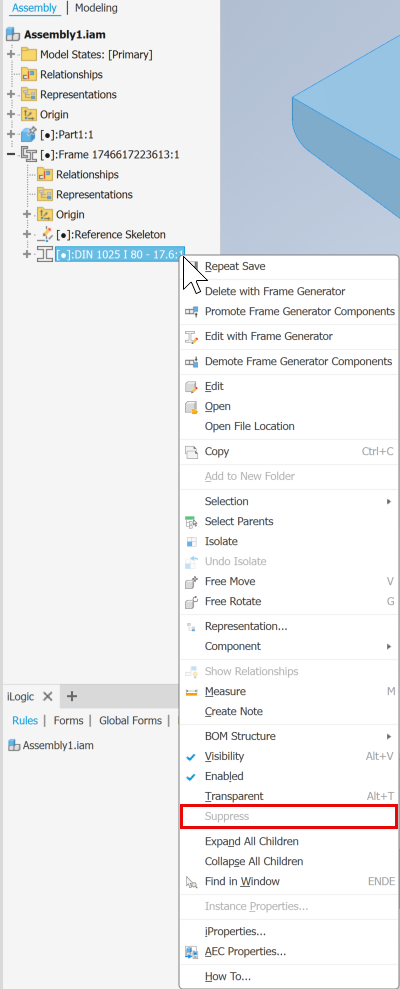This screenshot has width=400, height=989.
Task: Open the Global Forms tab
Action: tap(130, 720)
